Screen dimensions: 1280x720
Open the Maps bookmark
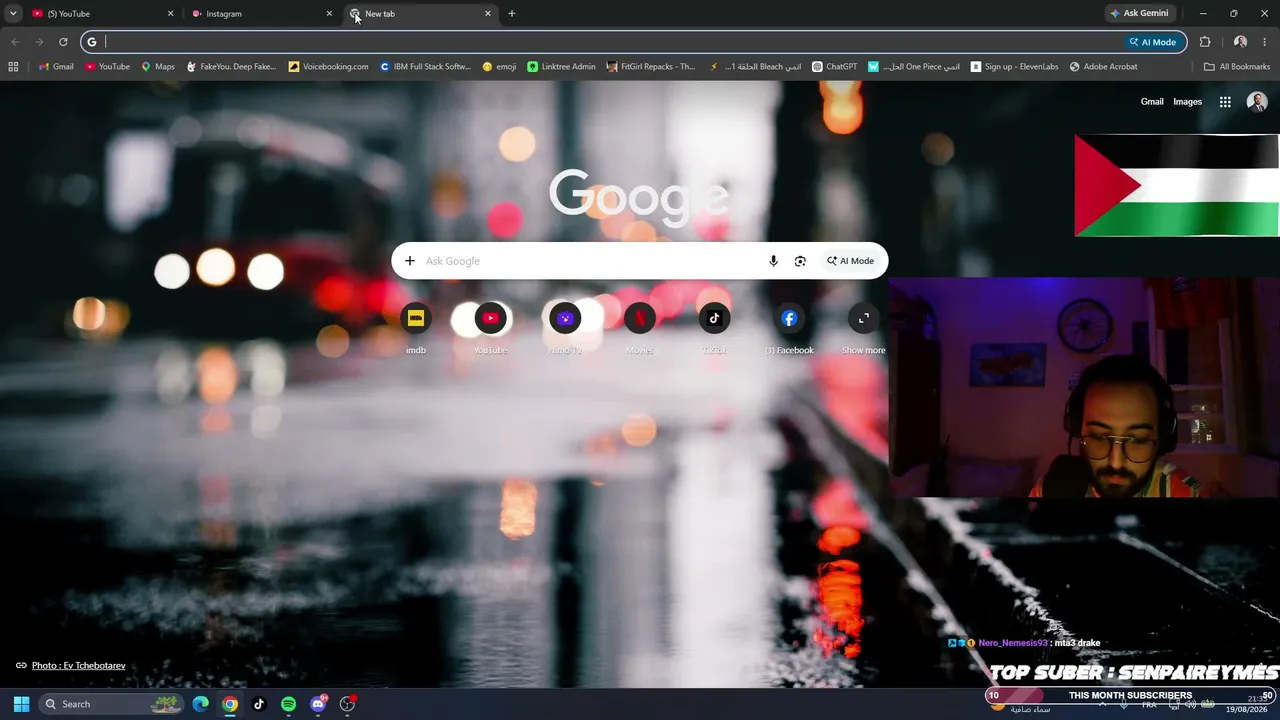pos(158,67)
